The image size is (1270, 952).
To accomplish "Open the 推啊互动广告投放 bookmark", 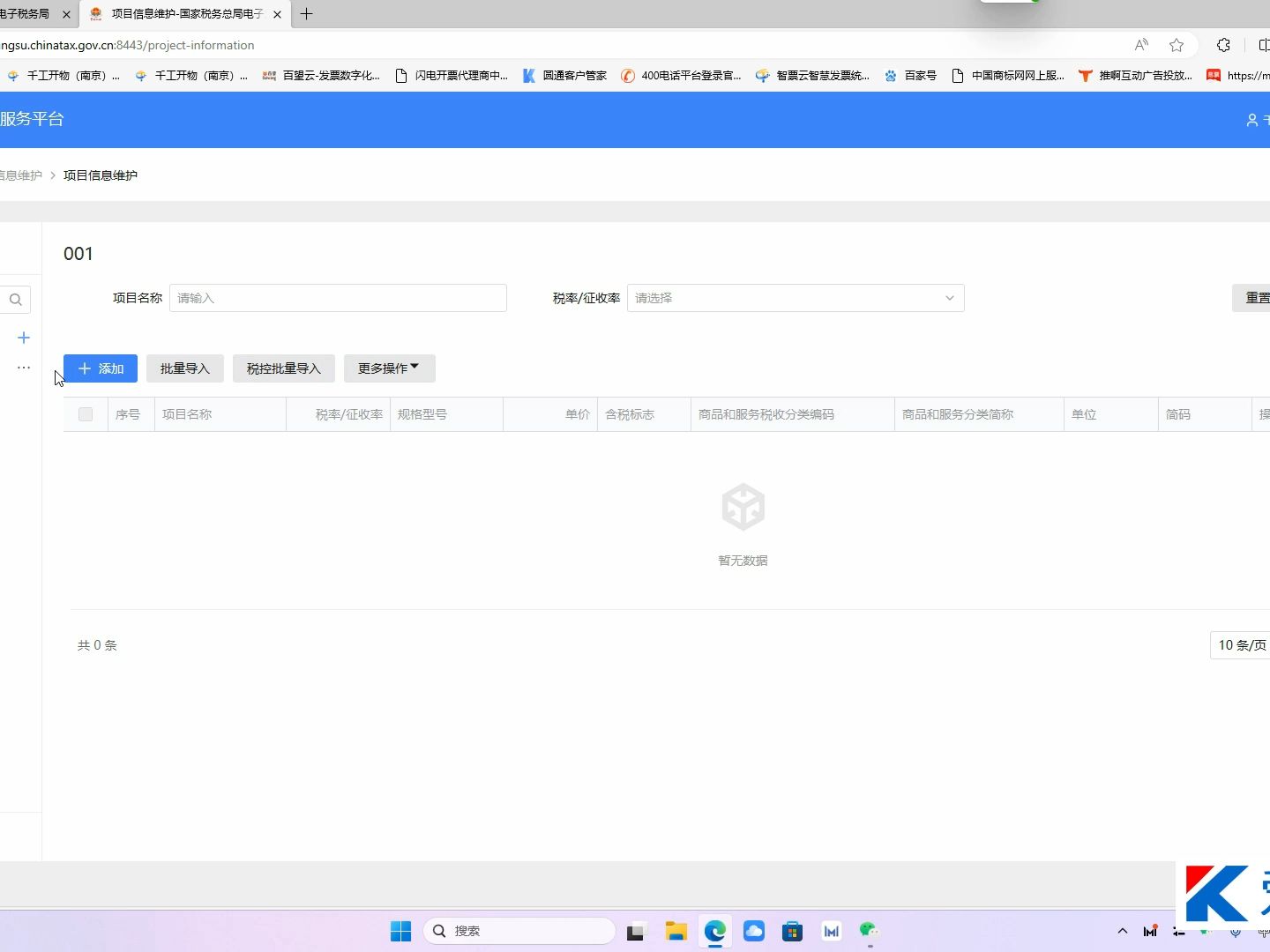I will pos(1135,76).
